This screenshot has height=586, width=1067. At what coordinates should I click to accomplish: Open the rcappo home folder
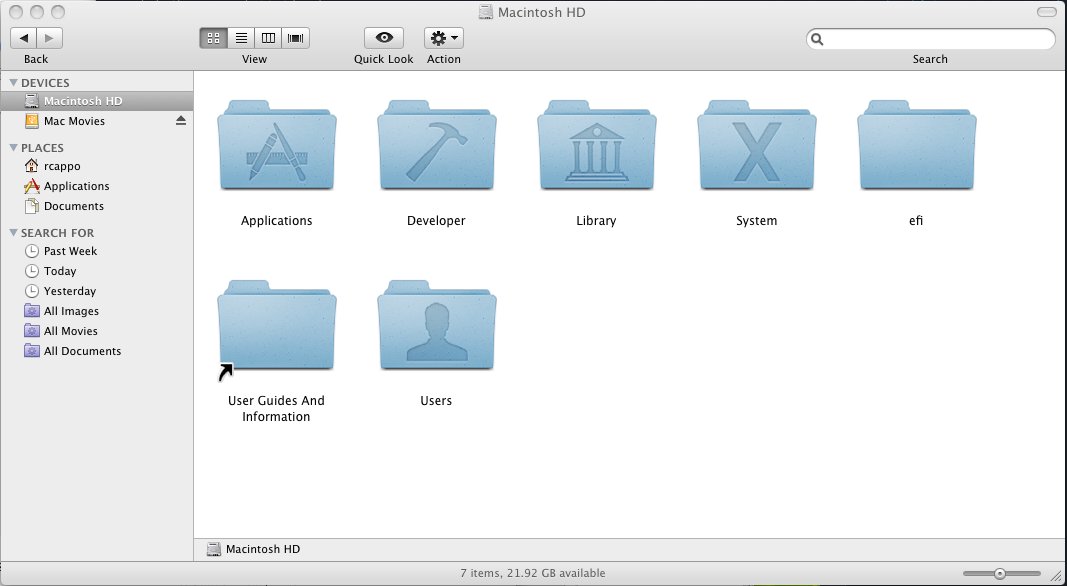click(x=97, y=166)
